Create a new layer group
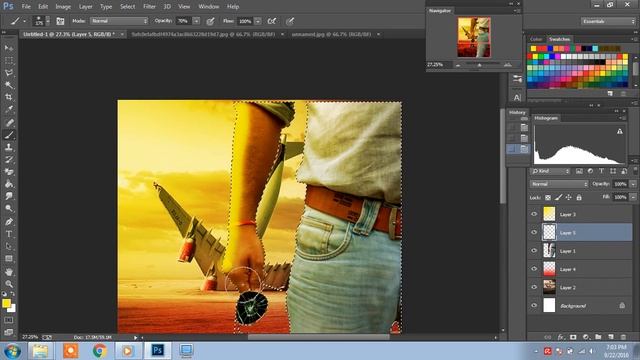640x360 pixels. 598,337
